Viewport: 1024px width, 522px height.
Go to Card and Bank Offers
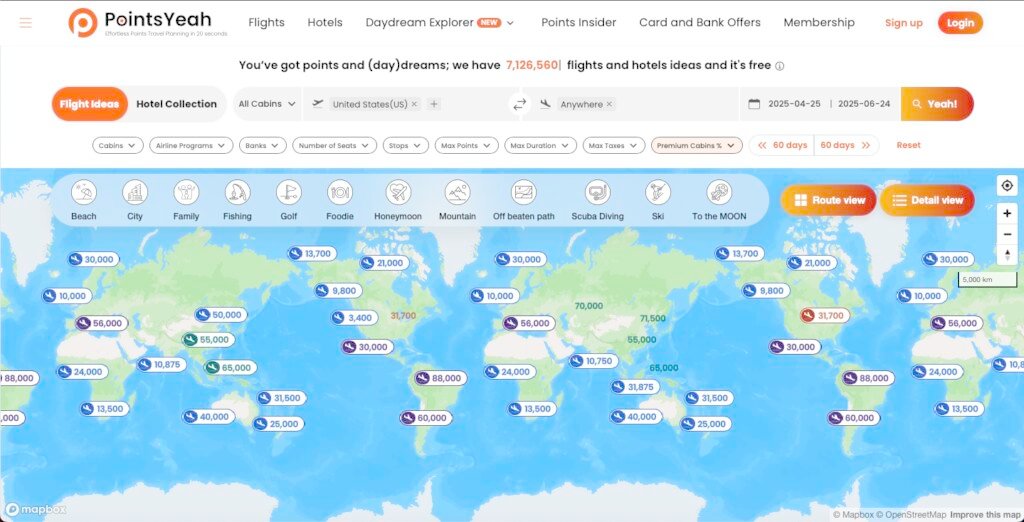pyautogui.click(x=699, y=22)
